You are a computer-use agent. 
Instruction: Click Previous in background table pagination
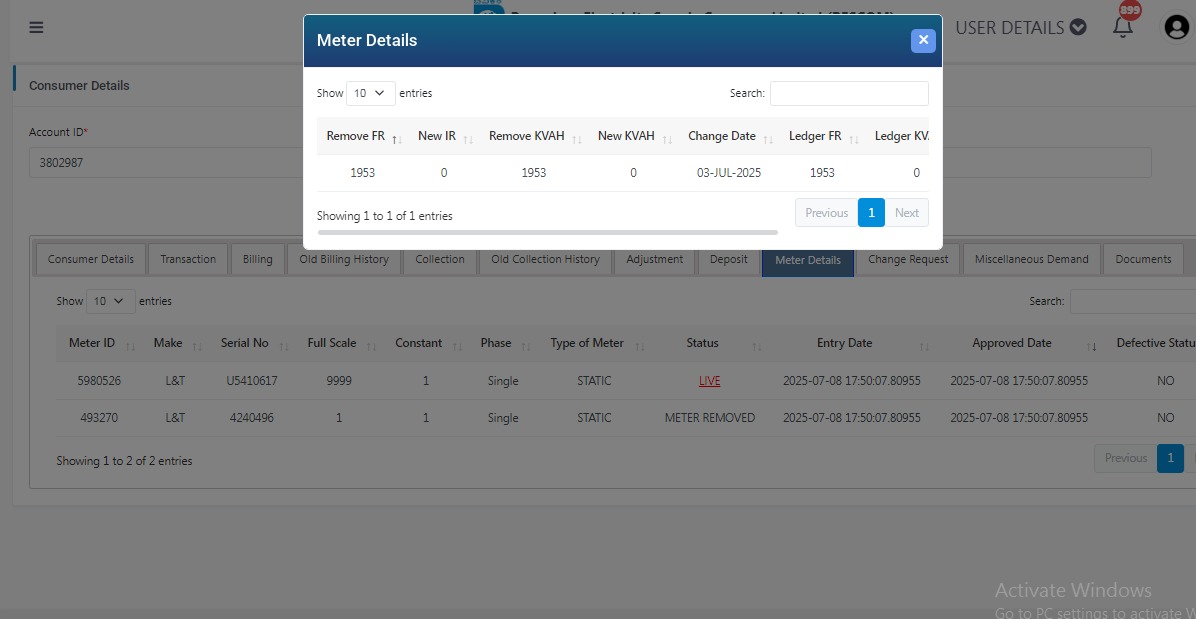(x=1126, y=458)
